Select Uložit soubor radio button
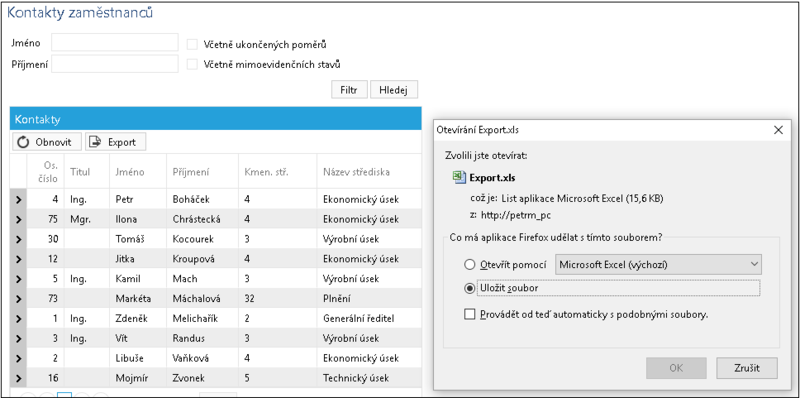The height and width of the screenshot is (398, 800). tap(469, 288)
